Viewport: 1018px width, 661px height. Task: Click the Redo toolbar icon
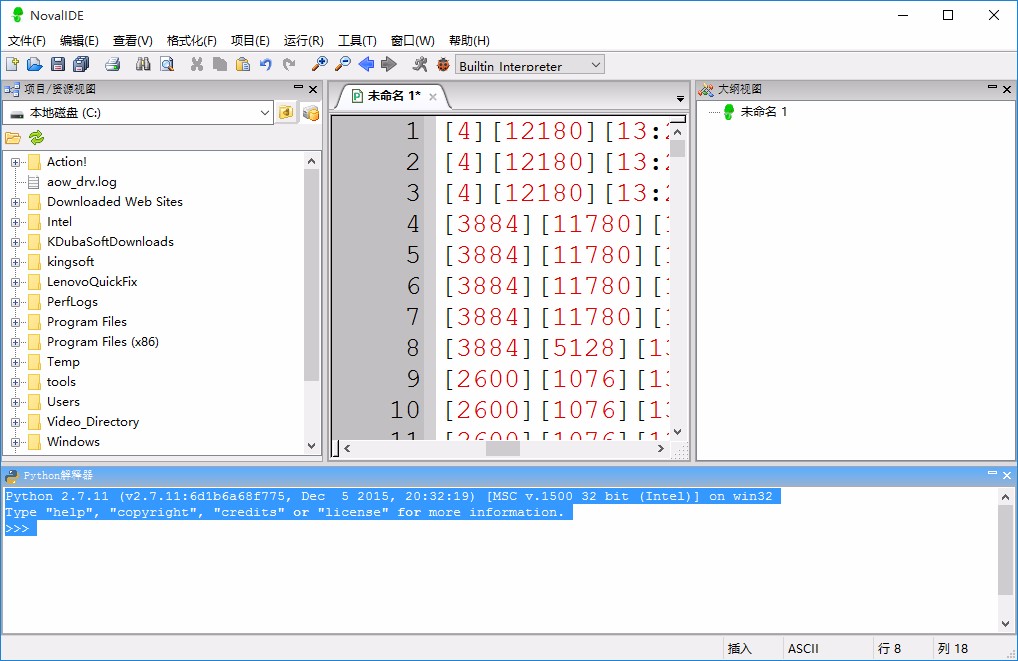(x=289, y=64)
